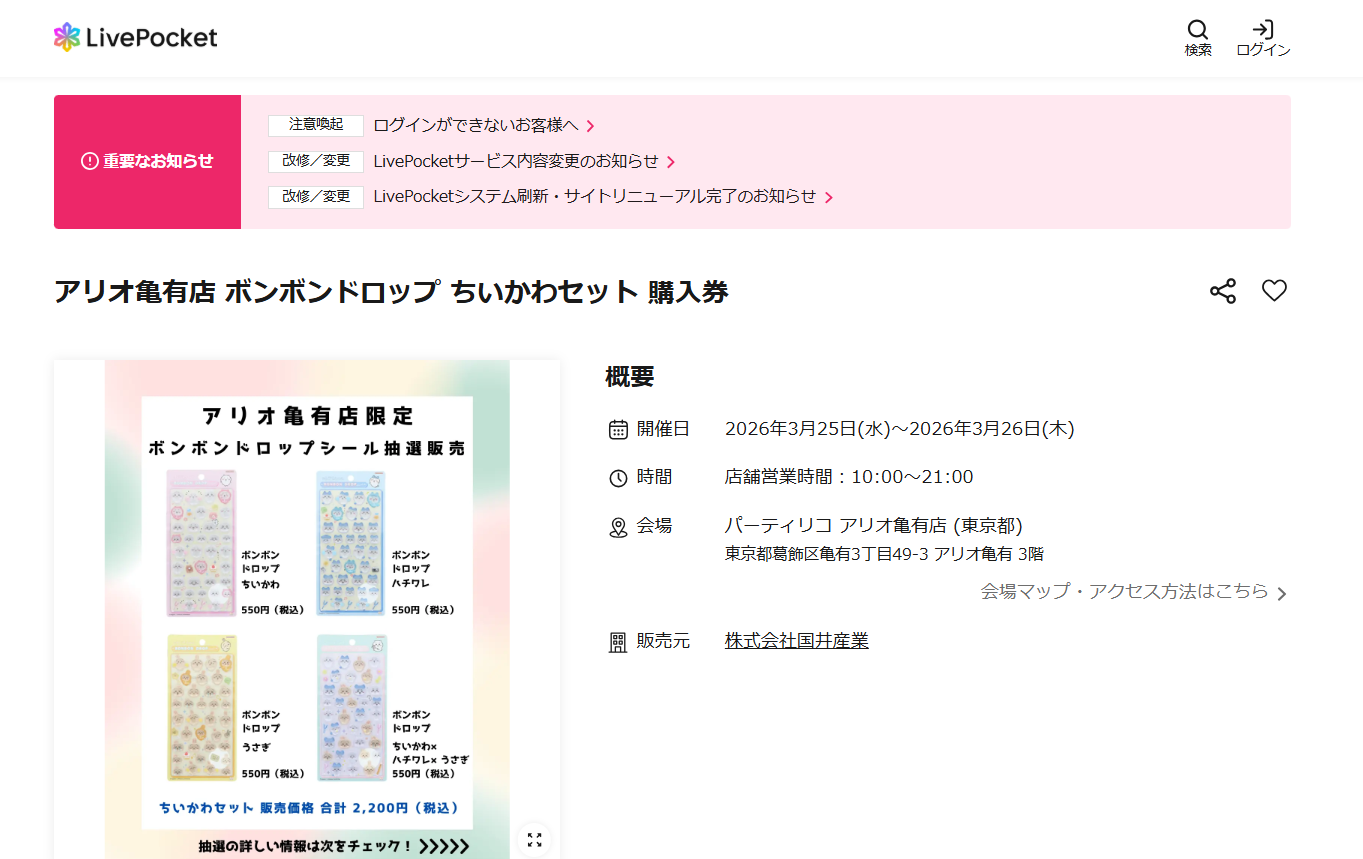Click the exclamation icon in 重要なお知らせ banner

coord(90,162)
